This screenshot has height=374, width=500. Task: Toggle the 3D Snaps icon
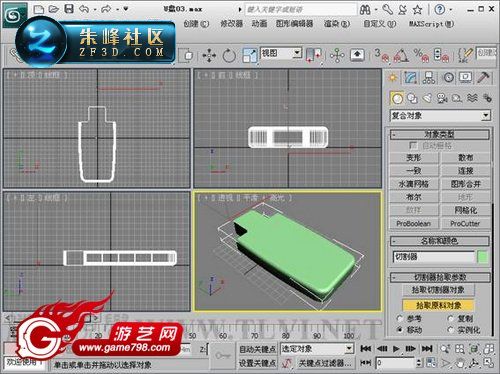(x=381, y=55)
